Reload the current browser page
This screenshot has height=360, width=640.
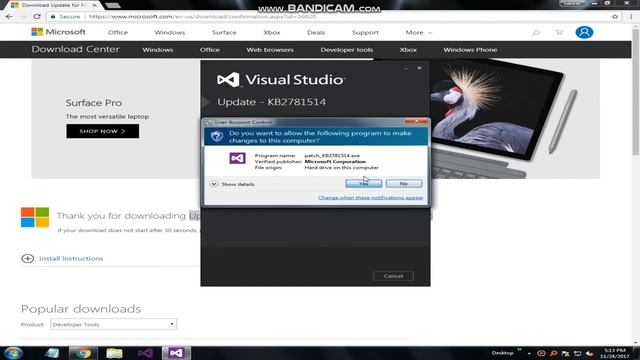tap(37, 17)
